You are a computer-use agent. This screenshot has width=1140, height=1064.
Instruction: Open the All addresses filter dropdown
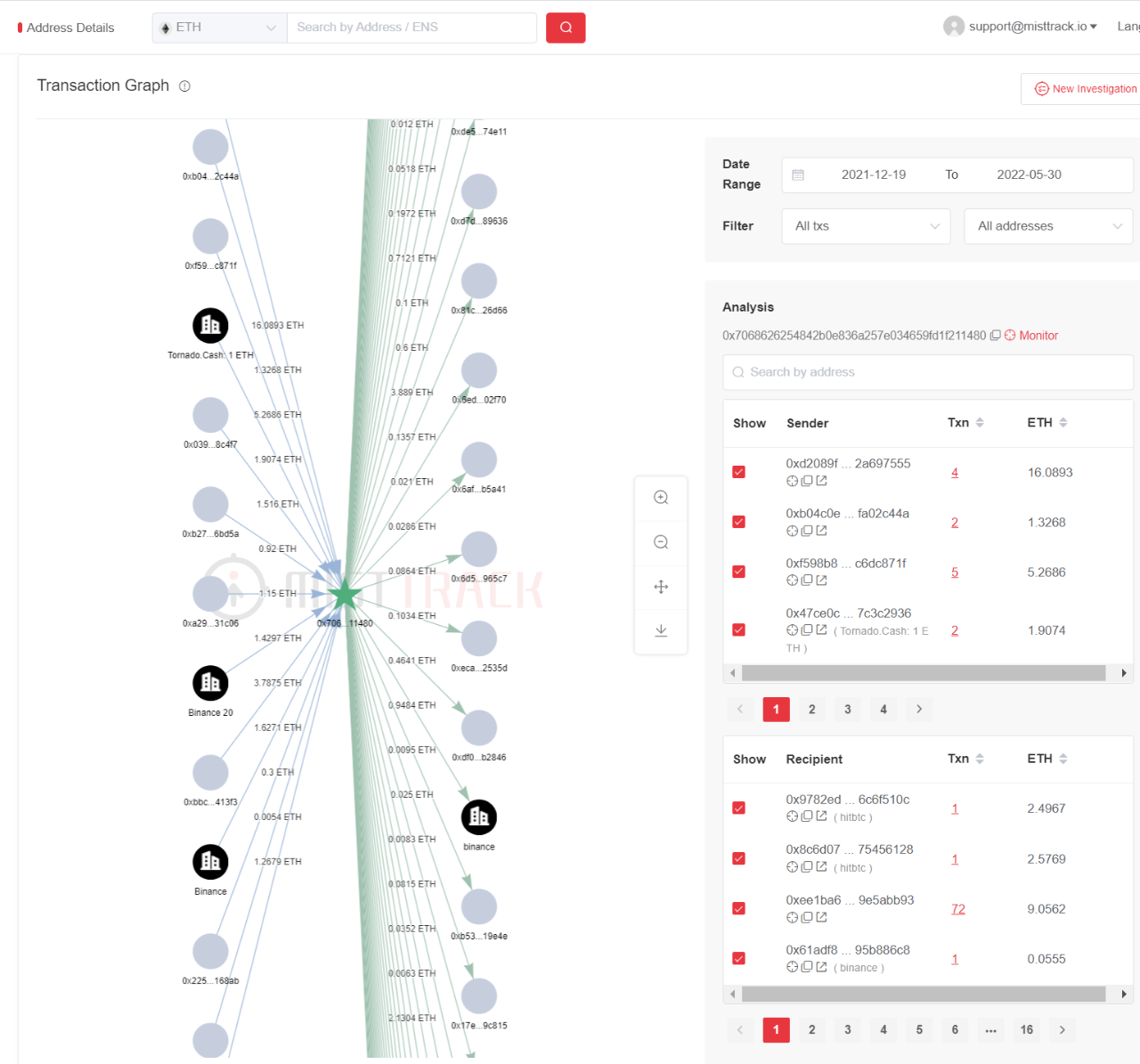1048,226
